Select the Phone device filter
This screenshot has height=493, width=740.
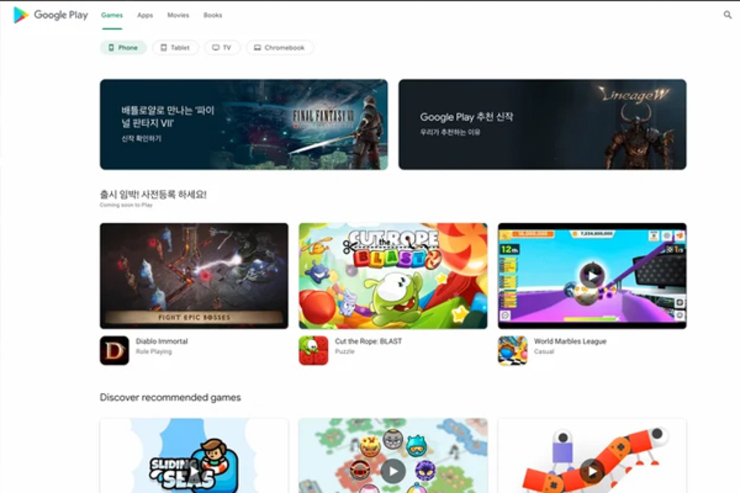point(123,48)
